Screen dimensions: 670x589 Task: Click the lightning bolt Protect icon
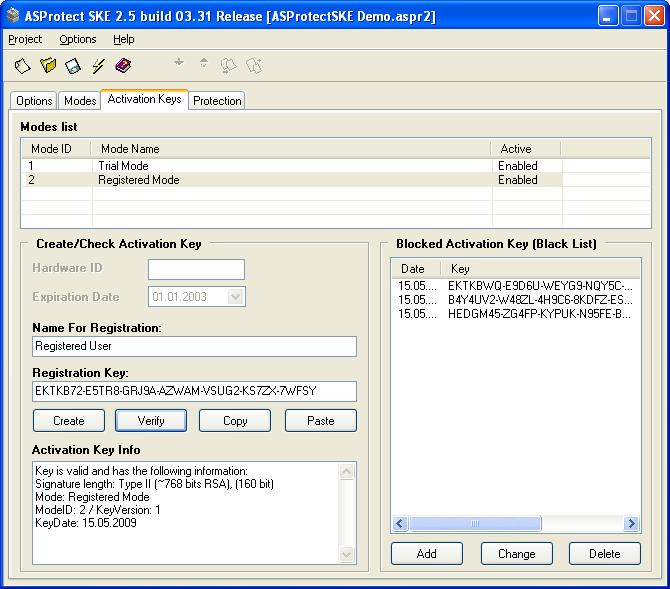click(x=98, y=66)
